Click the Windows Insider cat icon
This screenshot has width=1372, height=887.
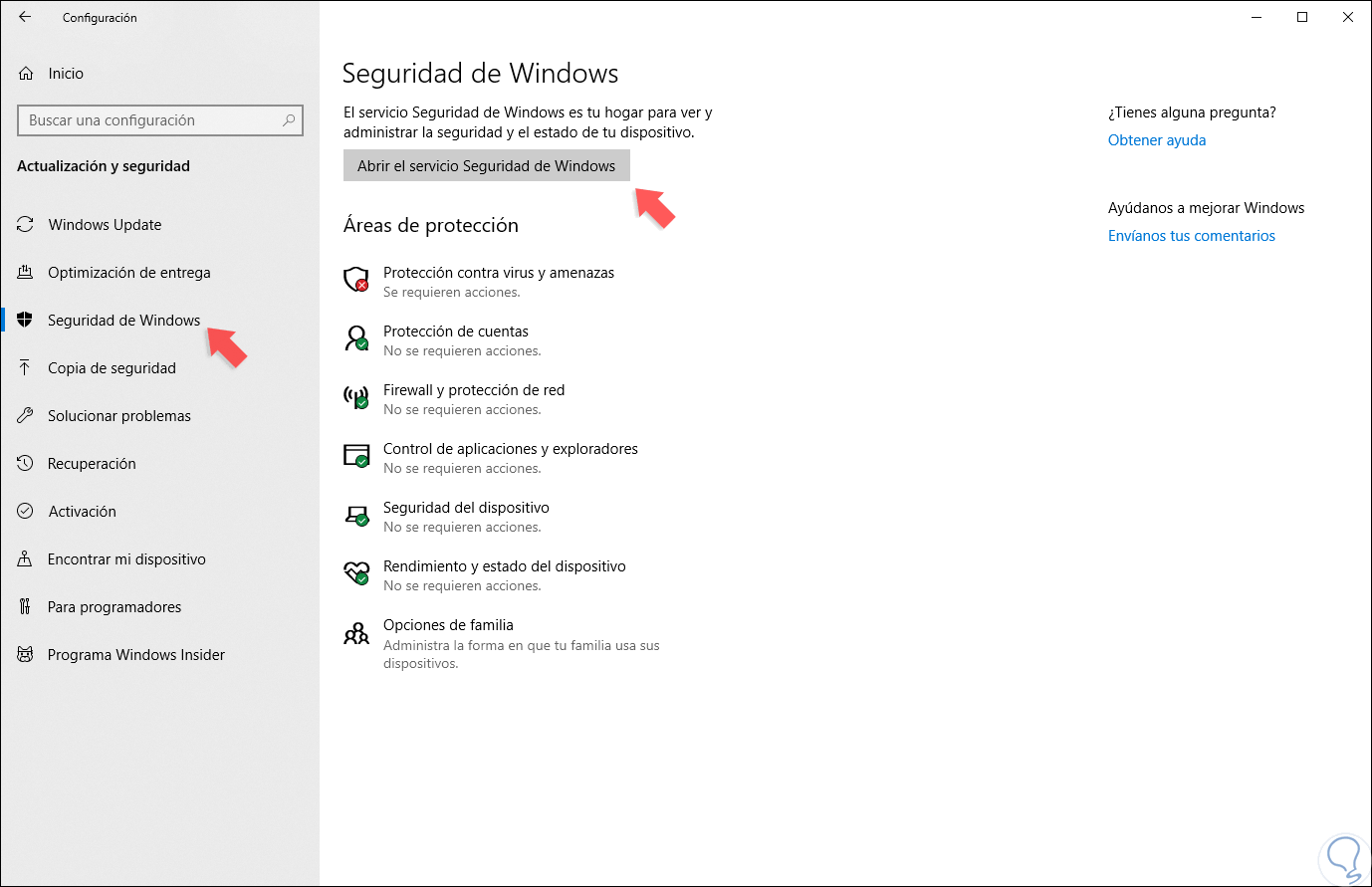tap(25, 655)
